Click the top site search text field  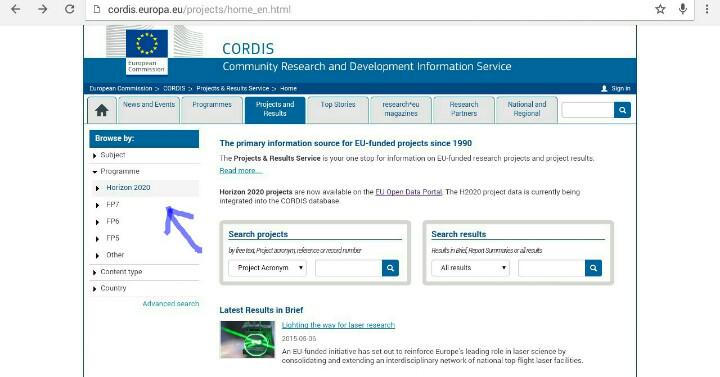point(588,110)
